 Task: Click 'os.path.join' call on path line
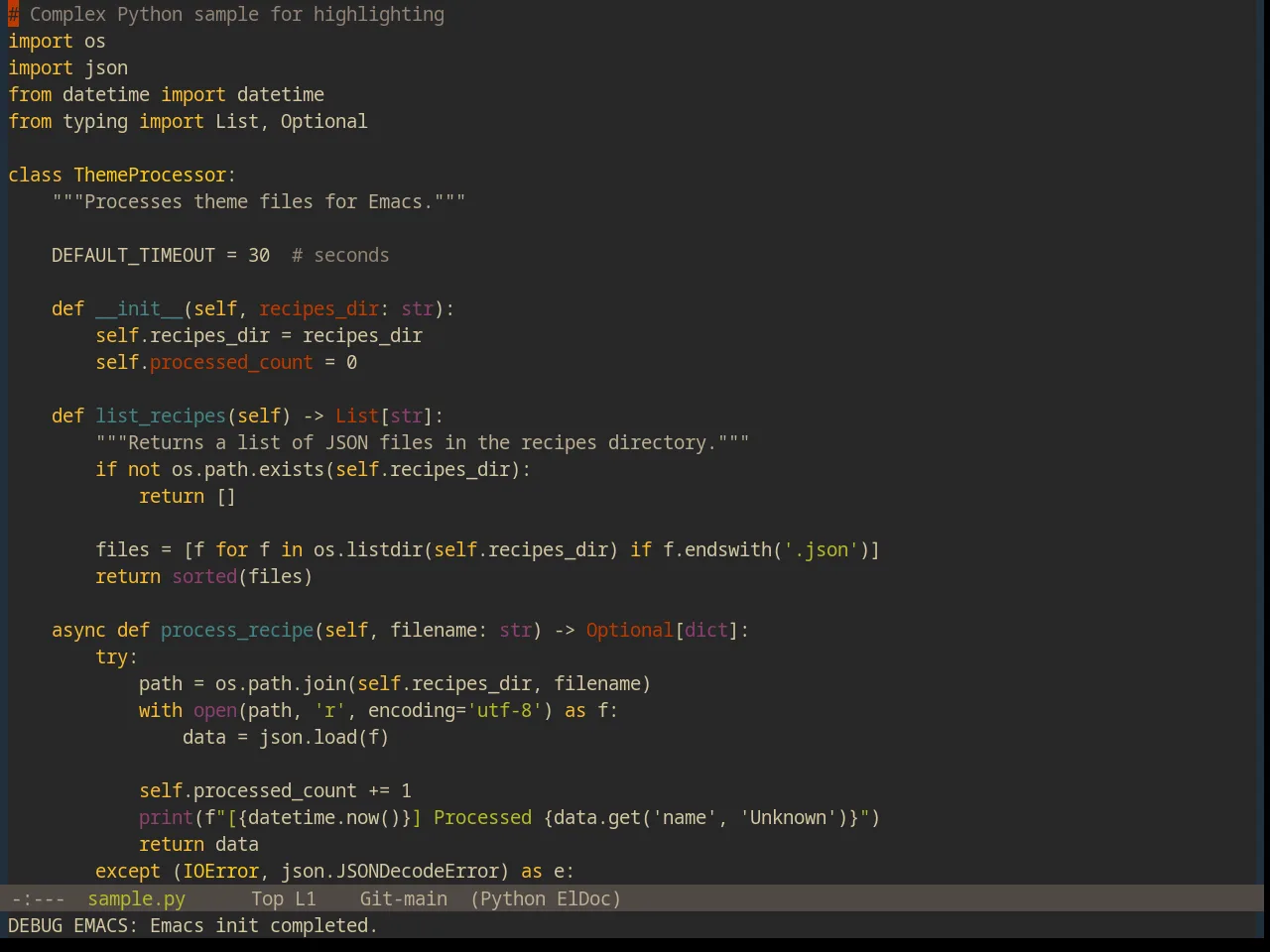(x=281, y=683)
